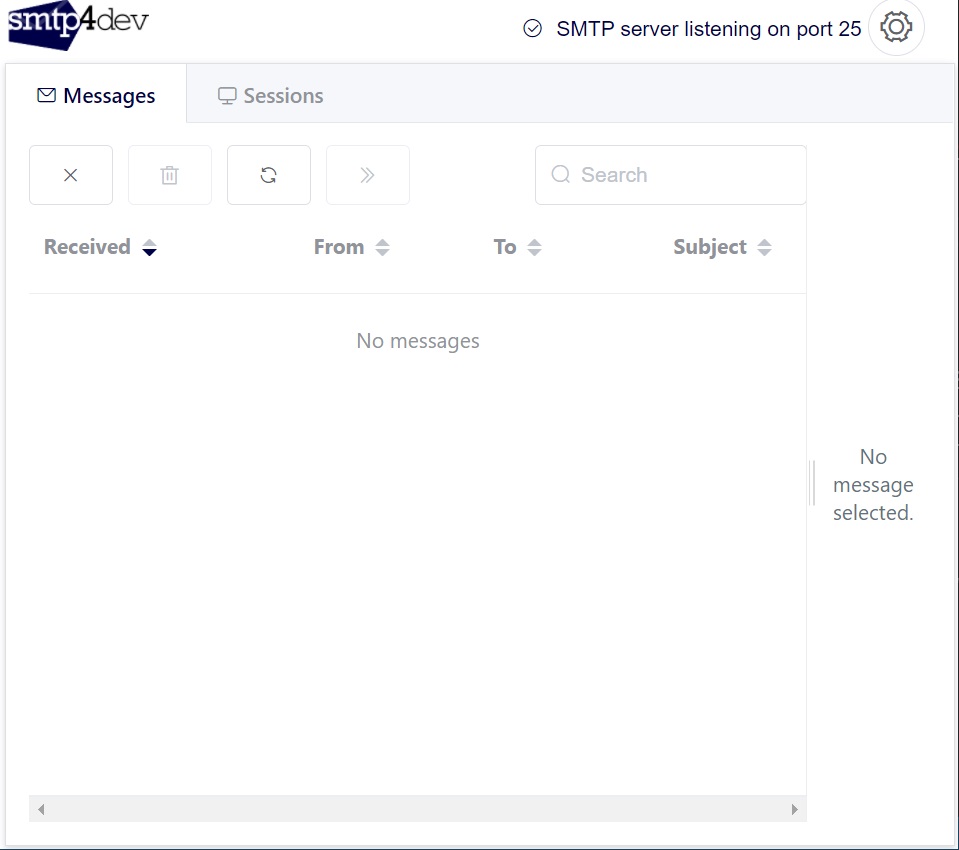Click the relay message double-arrow icon
Image resolution: width=959 pixels, height=850 pixels.
367,174
